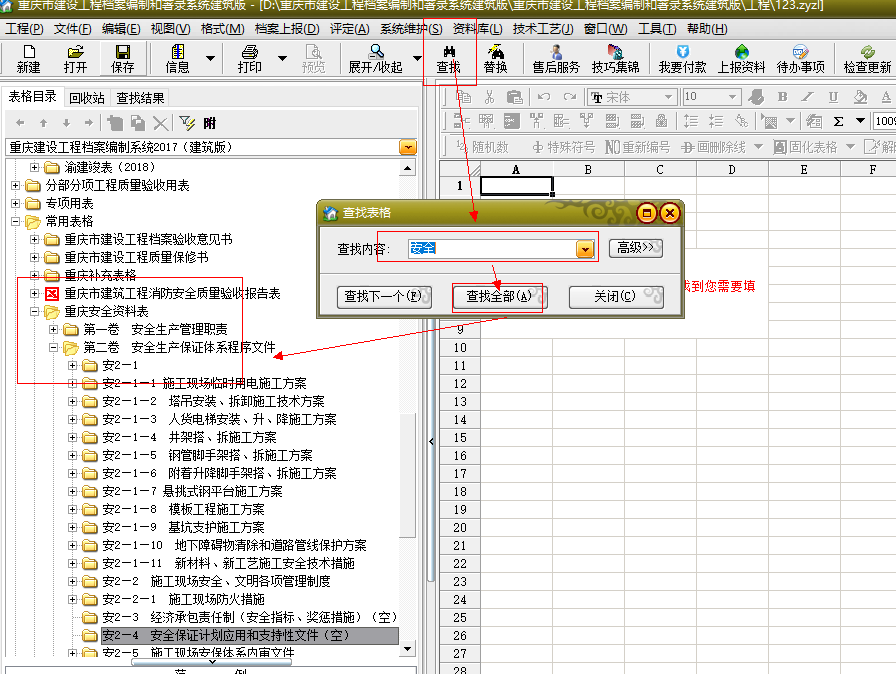This screenshot has width=896, height=674.
Task: Toggle underline text formatting
Action: tap(832, 97)
